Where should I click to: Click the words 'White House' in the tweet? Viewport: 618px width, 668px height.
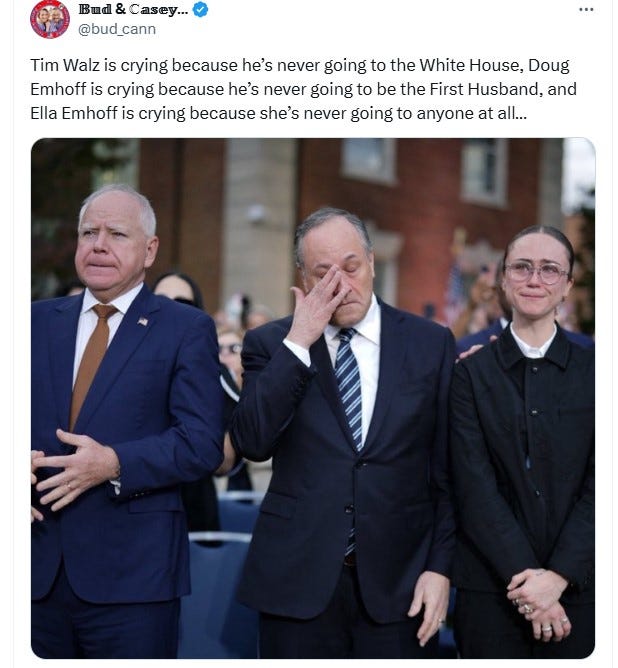click(471, 65)
